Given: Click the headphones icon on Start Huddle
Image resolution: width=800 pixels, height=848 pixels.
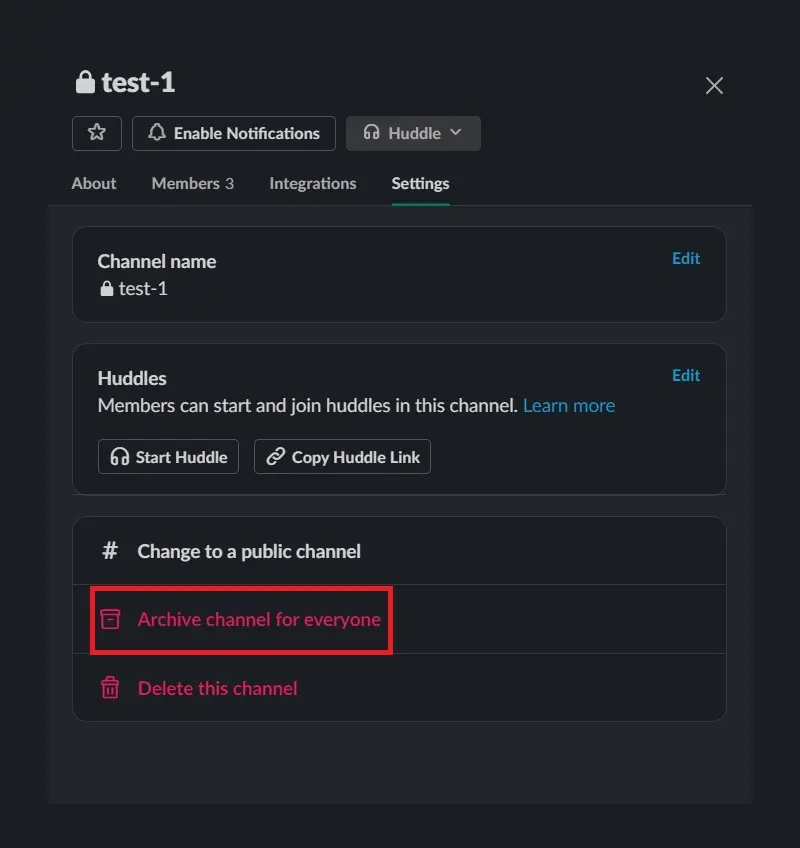Looking at the screenshot, I should [120, 457].
